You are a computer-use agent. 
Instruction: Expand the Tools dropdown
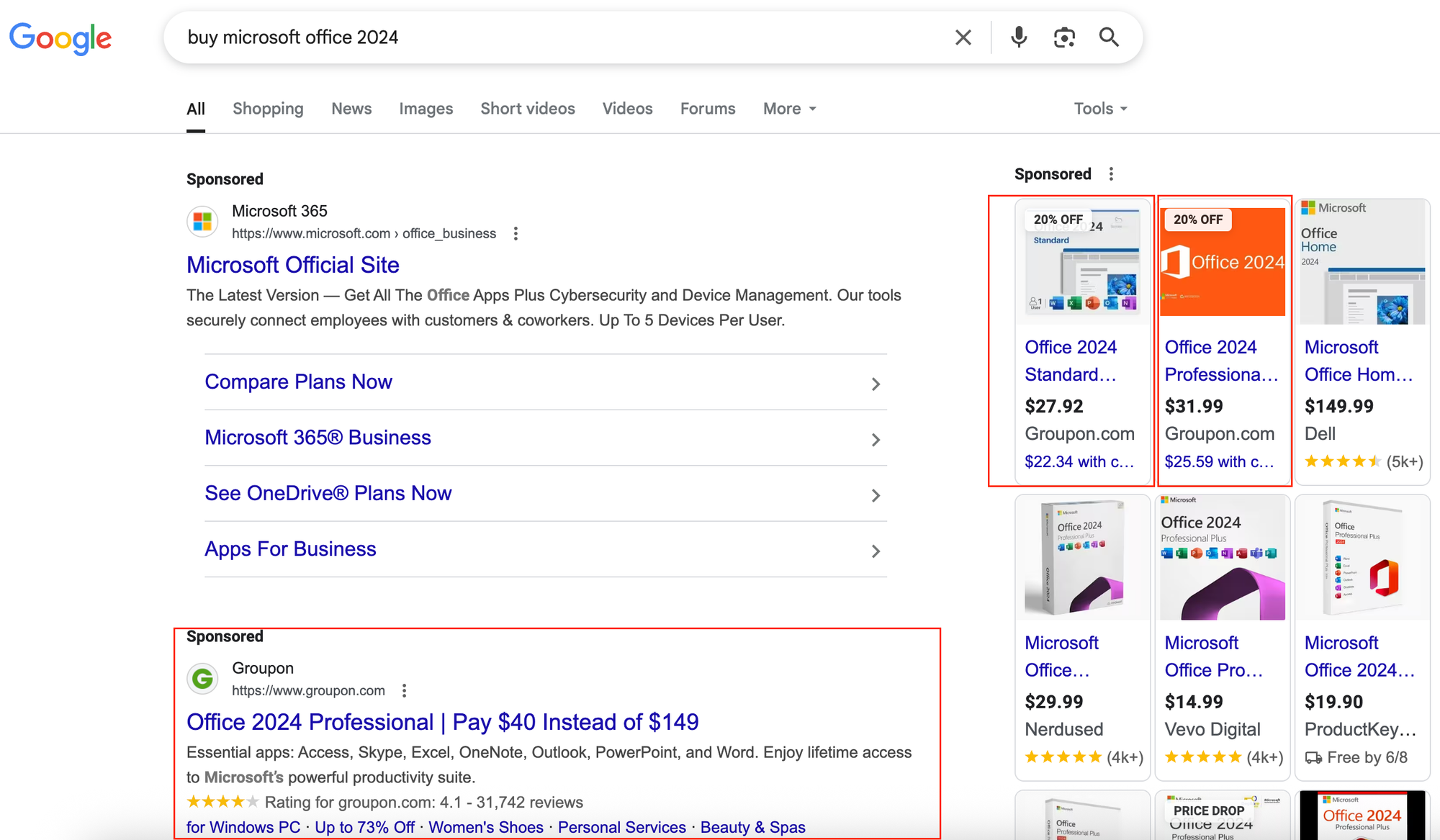coord(1101,109)
